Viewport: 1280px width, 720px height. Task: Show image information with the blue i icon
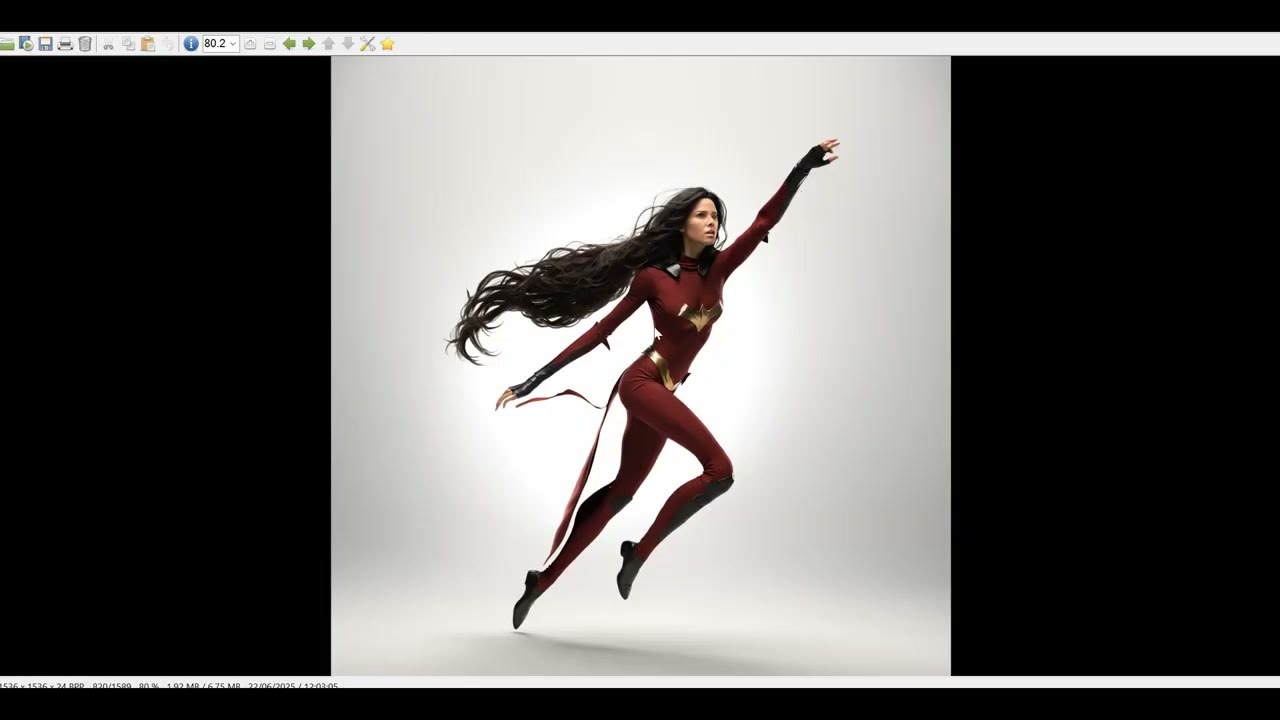(x=191, y=44)
